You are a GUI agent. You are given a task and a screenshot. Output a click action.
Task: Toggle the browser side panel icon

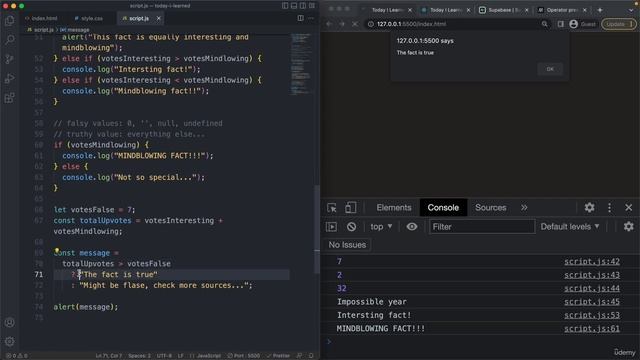click(x=561, y=24)
